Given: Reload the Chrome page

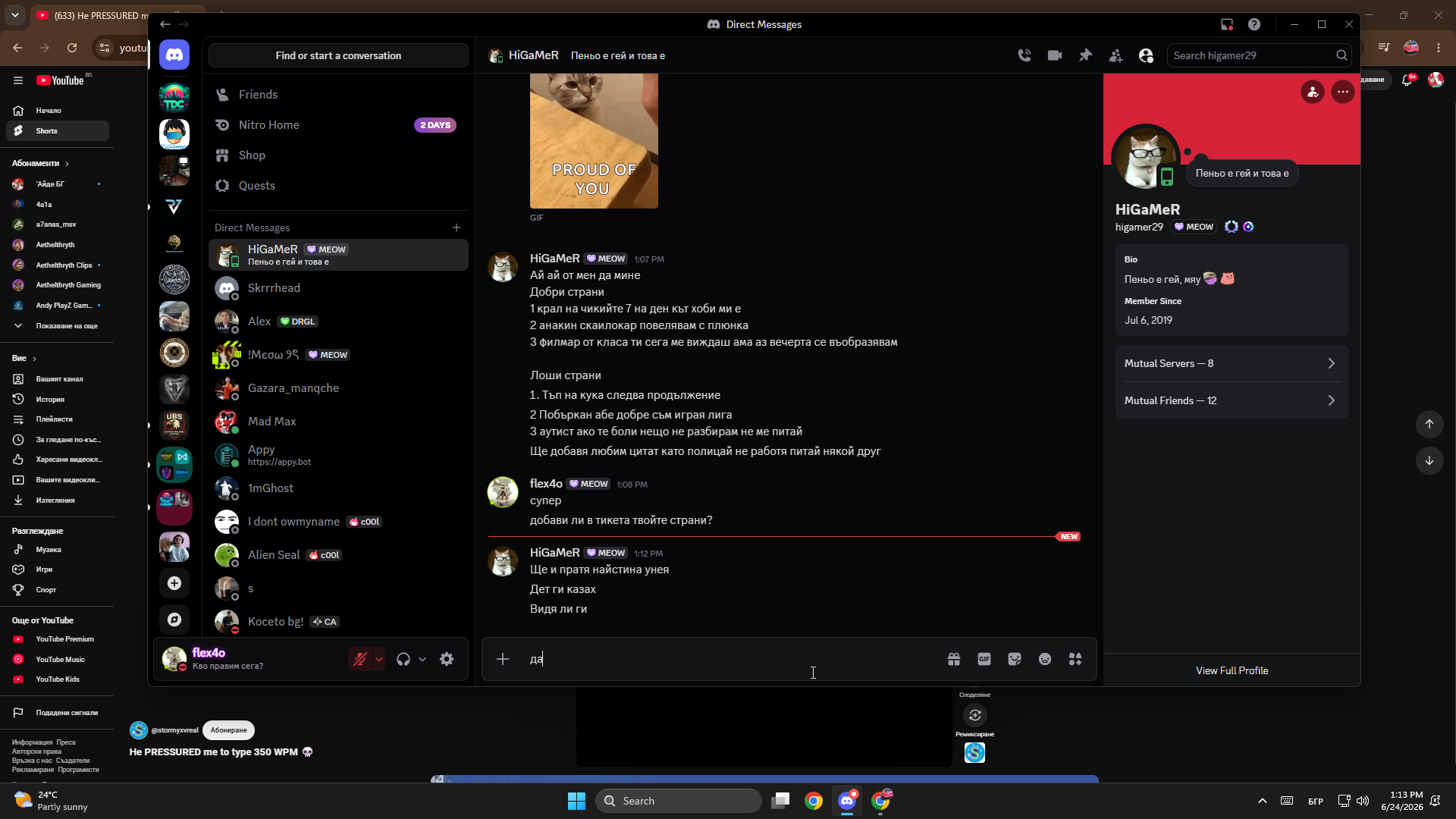Looking at the screenshot, I should pos(72,48).
